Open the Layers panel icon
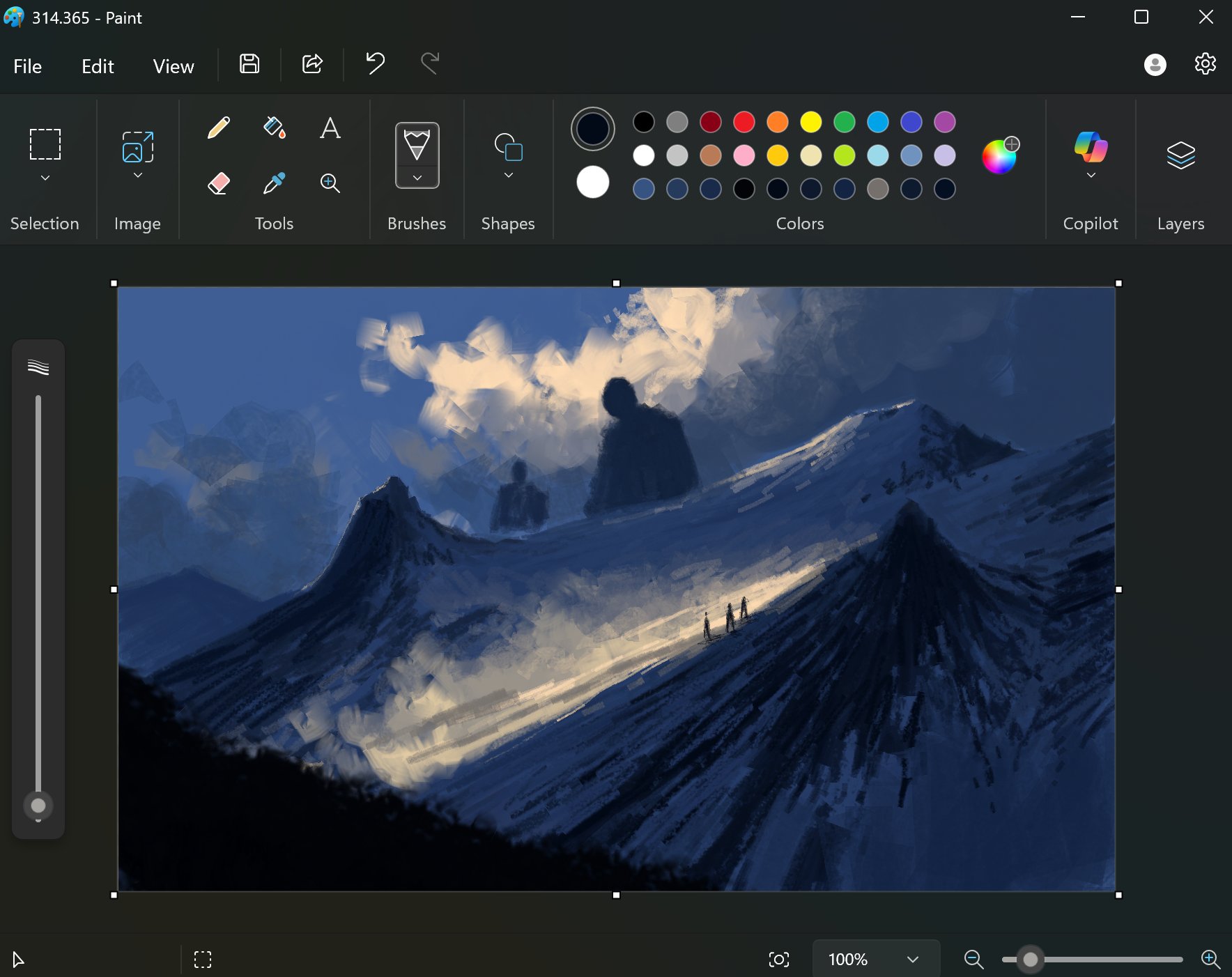Screen dimensions: 1232x977 click(1181, 155)
